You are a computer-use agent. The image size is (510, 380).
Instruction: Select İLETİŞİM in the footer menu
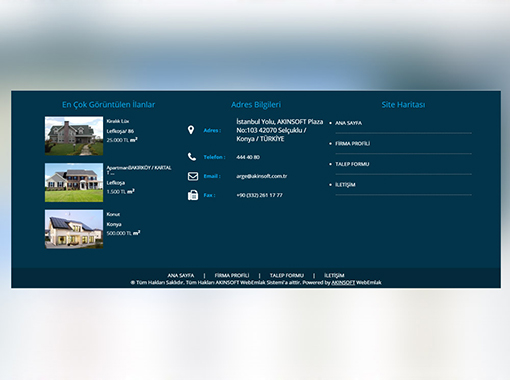(x=334, y=275)
